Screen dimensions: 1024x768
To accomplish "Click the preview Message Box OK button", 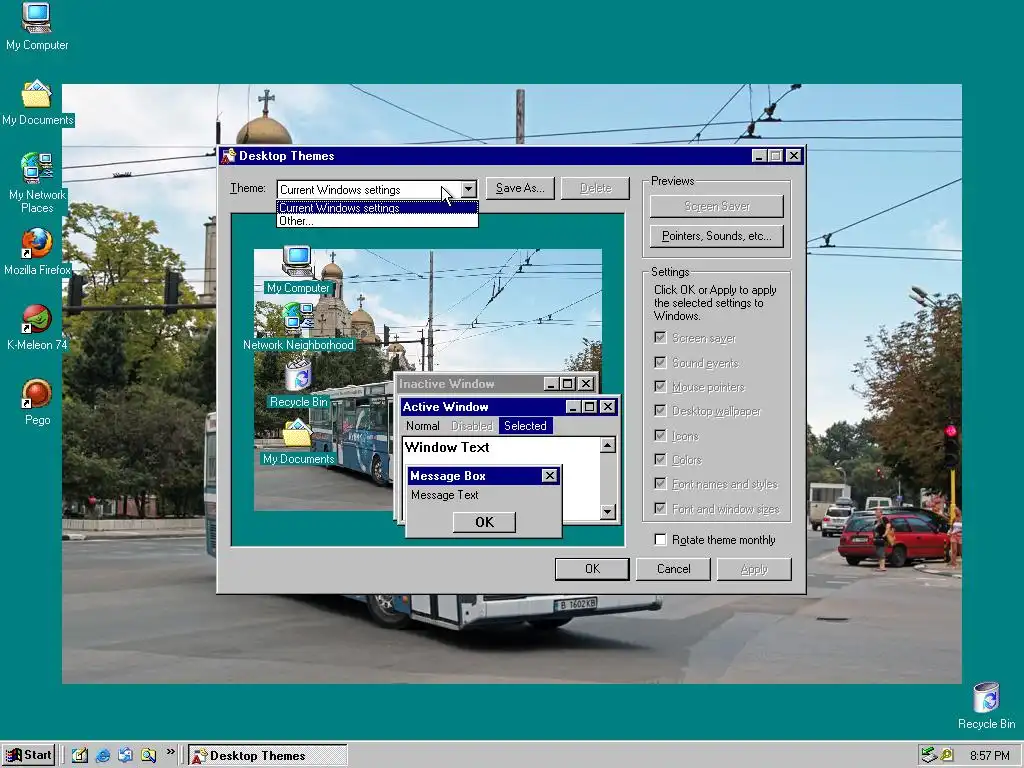I will (484, 522).
